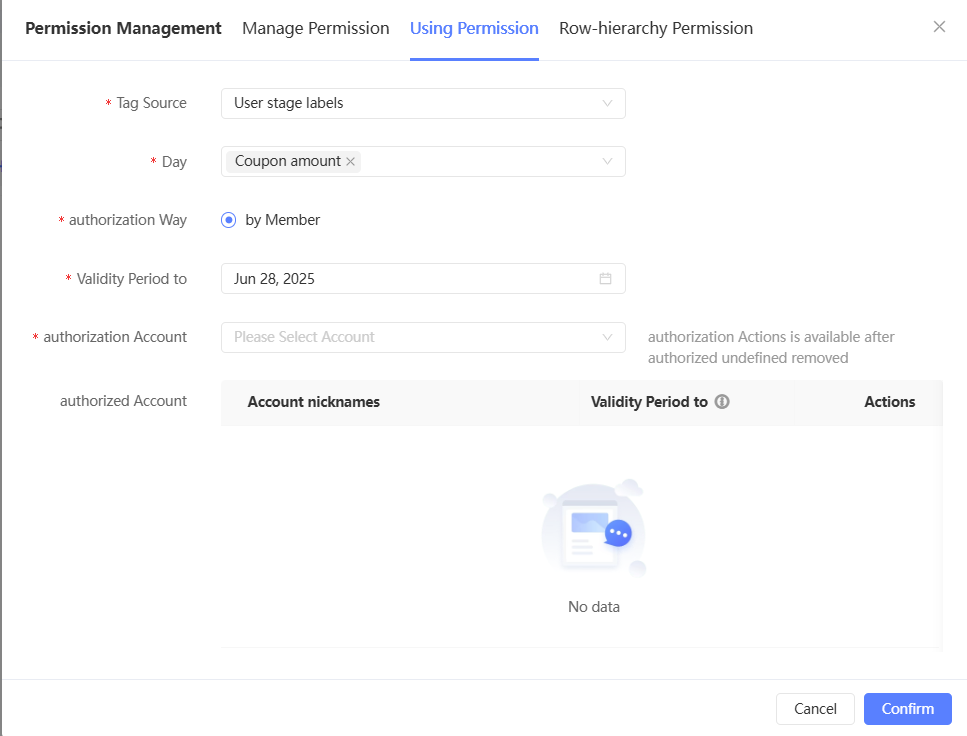Click the Account nicknames column header
The image size is (967, 736).
[314, 402]
